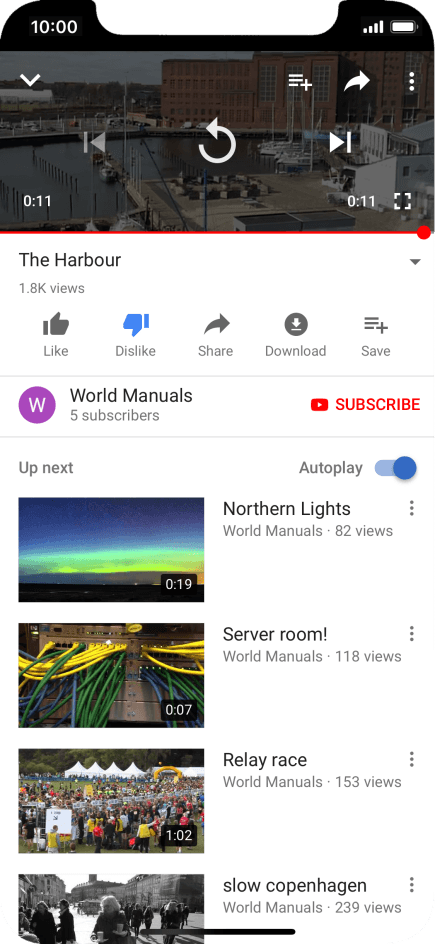The height and width of the screenshot is (944, 435).
Task: Click the red progress bar scrubber handle
Action: click(x=424, y=232)
